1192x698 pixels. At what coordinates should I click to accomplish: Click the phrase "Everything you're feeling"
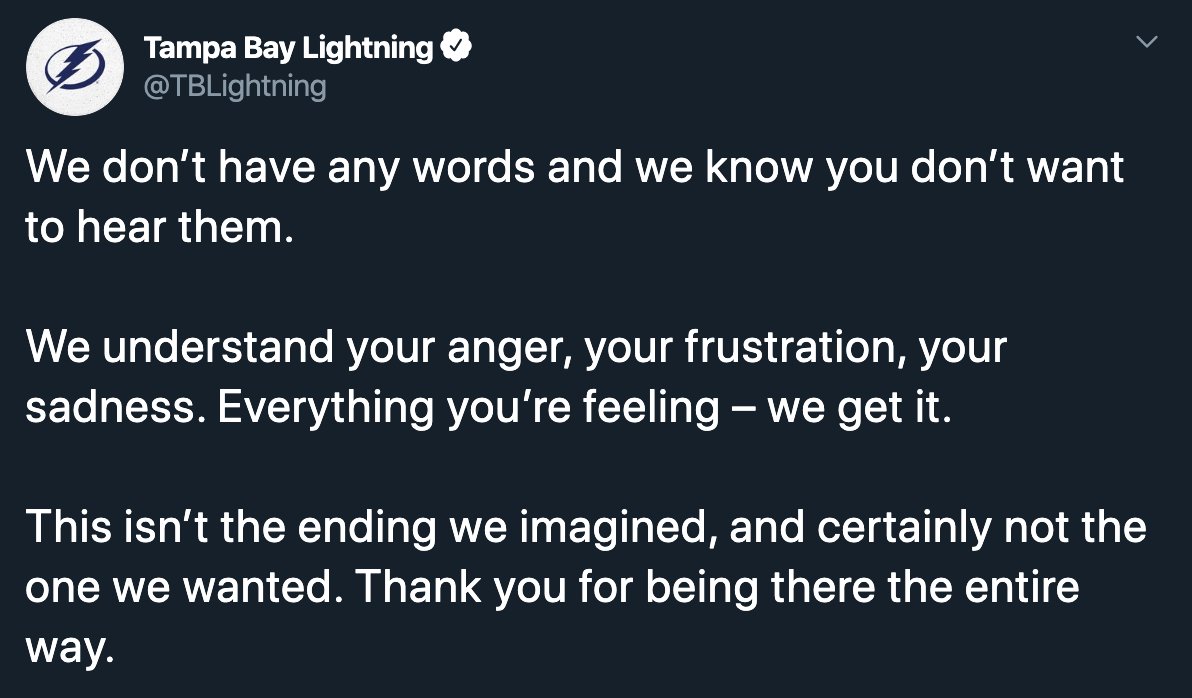click(x=468, y=408)
